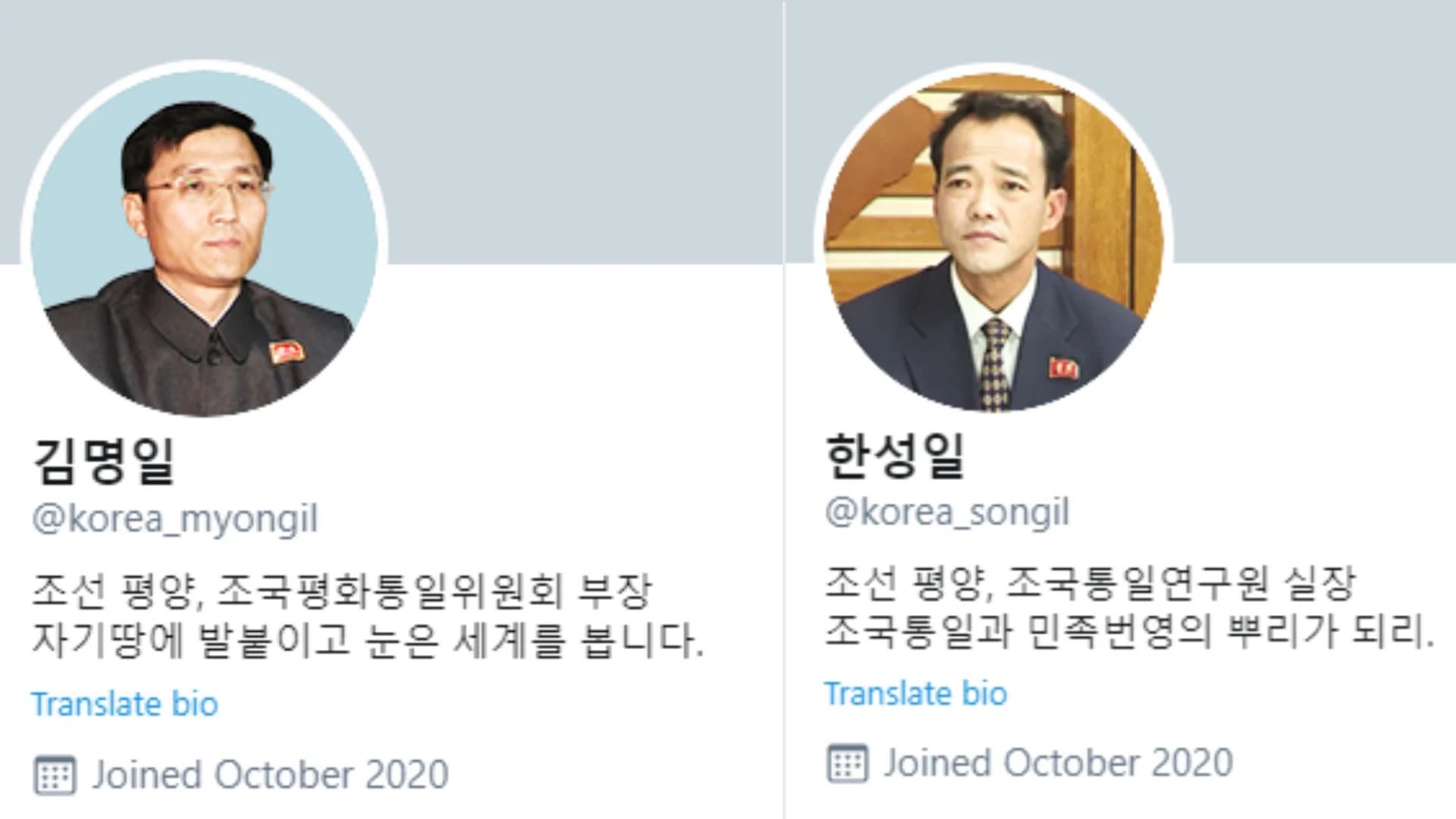
Task: Click the bio text 조국통일과 민족번영의 뿌리가 되리
Action: 1130,632
